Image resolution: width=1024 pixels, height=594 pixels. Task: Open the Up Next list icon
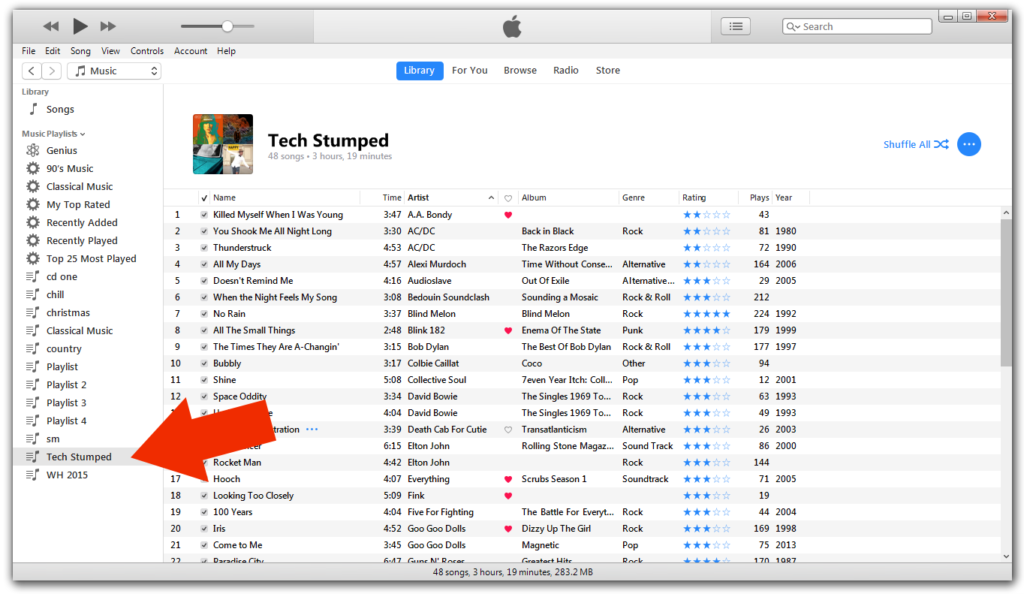(735, 26)
